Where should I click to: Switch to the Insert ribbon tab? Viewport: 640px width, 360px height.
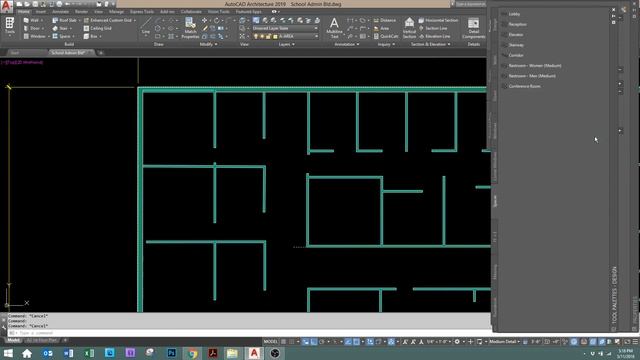pos(41,12)
